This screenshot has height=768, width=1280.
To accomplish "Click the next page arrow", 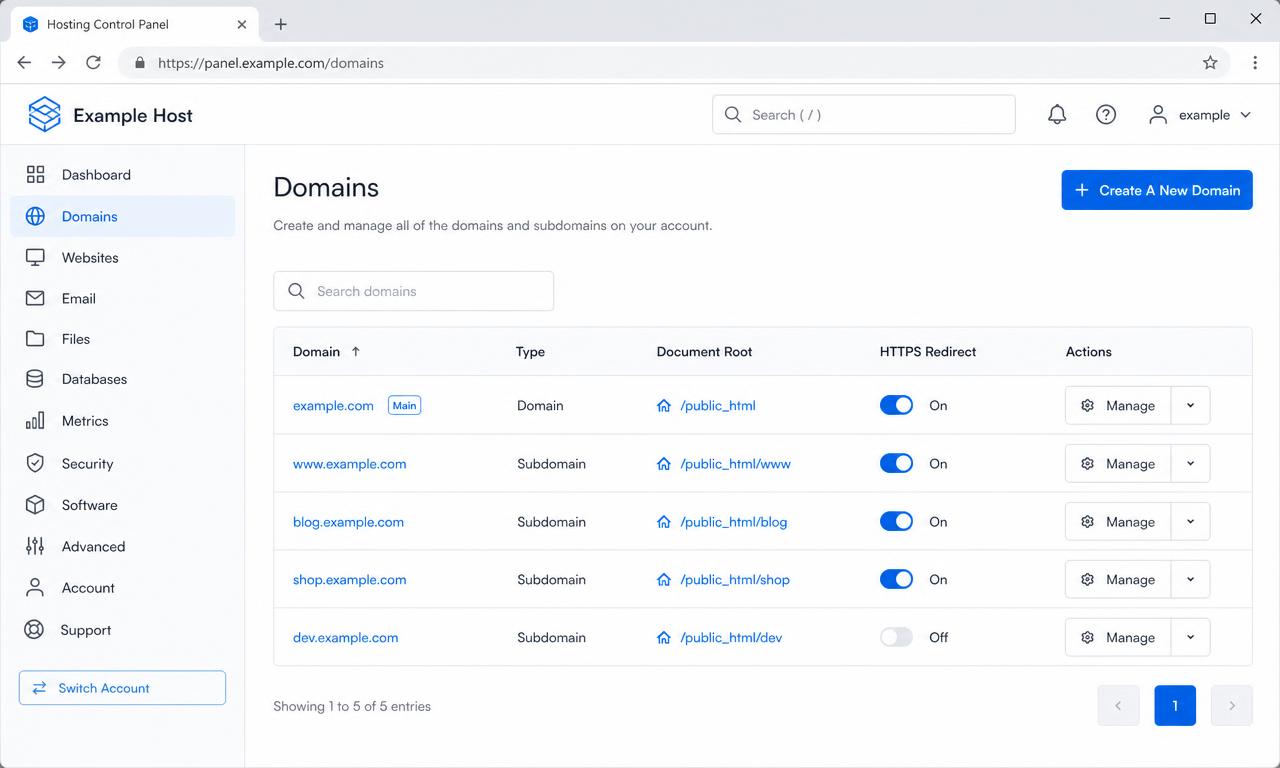I will click(x=1232, y=706).
